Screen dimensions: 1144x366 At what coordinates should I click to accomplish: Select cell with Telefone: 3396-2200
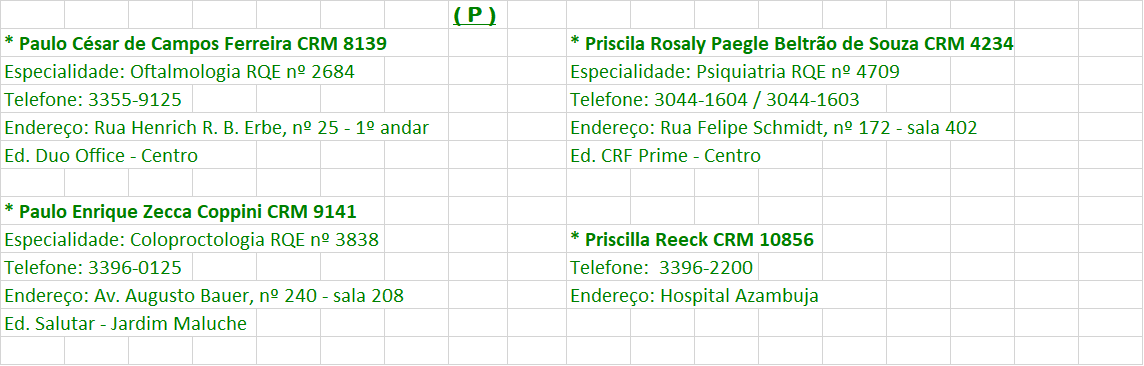(x=661, y=268)
